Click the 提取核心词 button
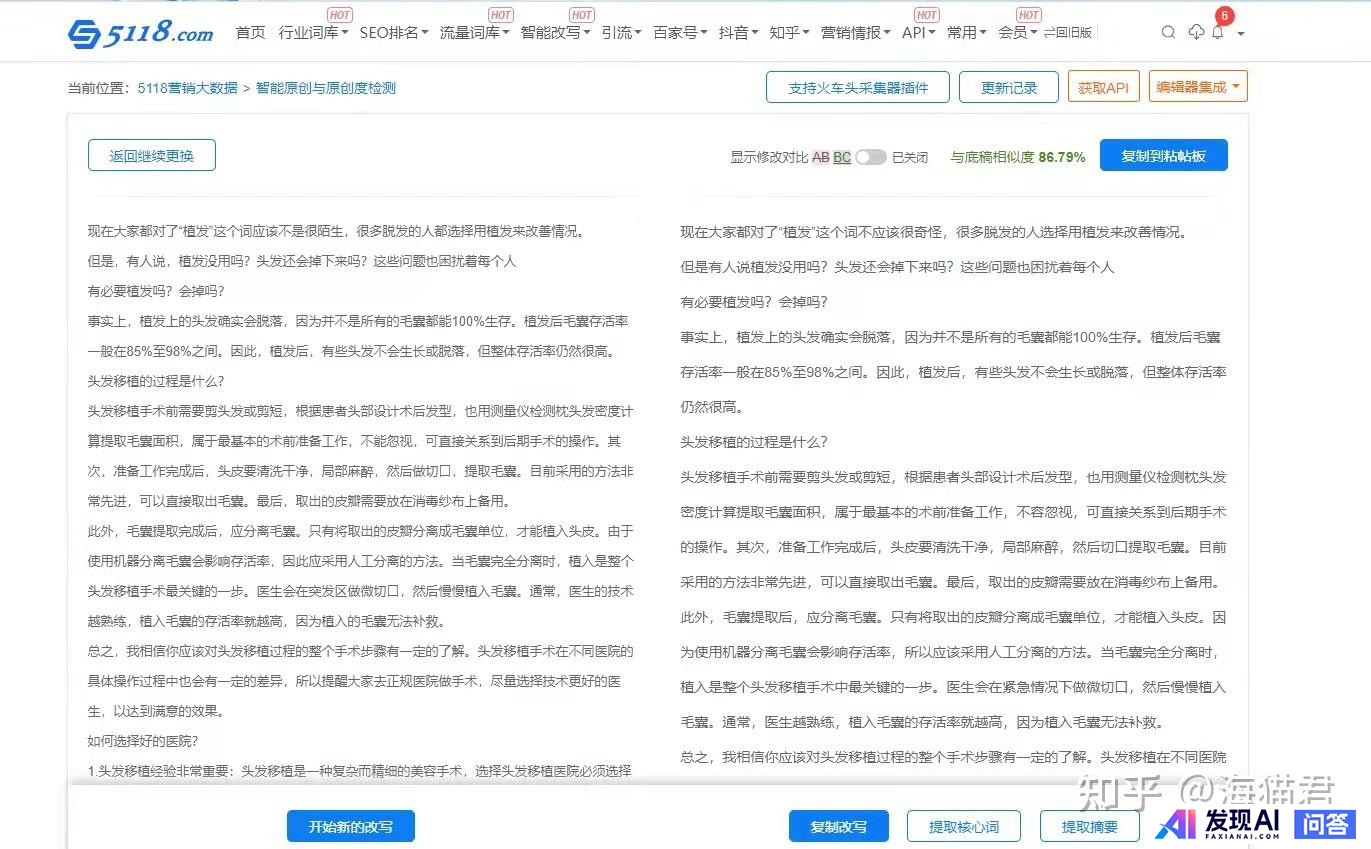The height and width of the screenshot is (849, 1371). [x=963, y=827]
